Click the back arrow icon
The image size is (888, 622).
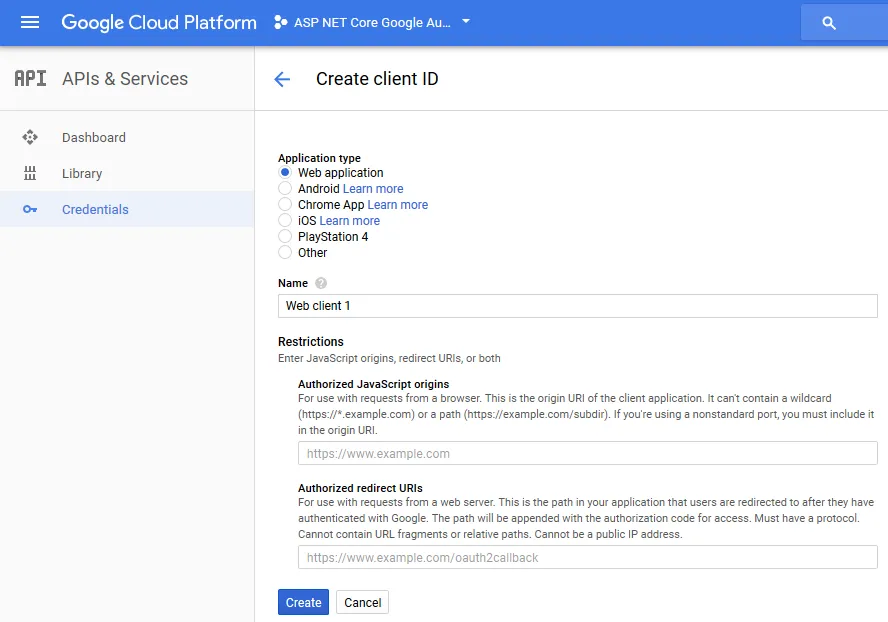tap(282, 80)
